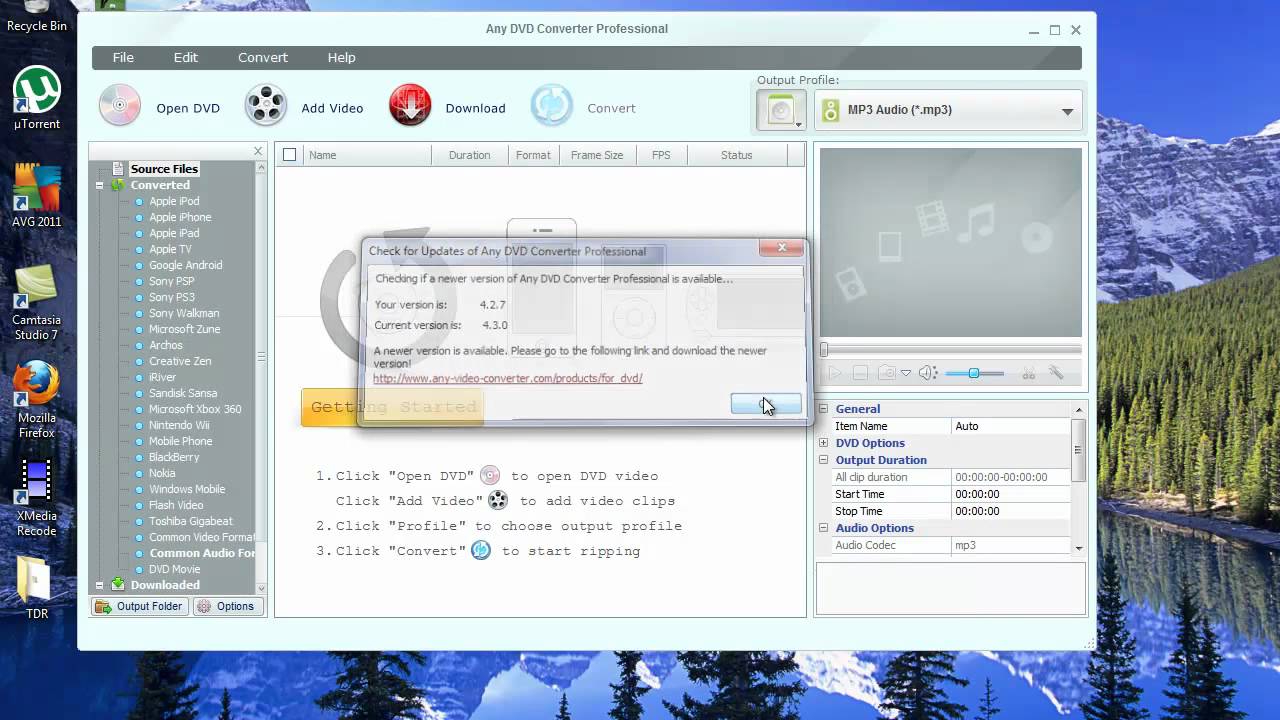This screenshot has width=1280, height=720.
Task: Click the Stop Time value field
Action: (1011, 511)
